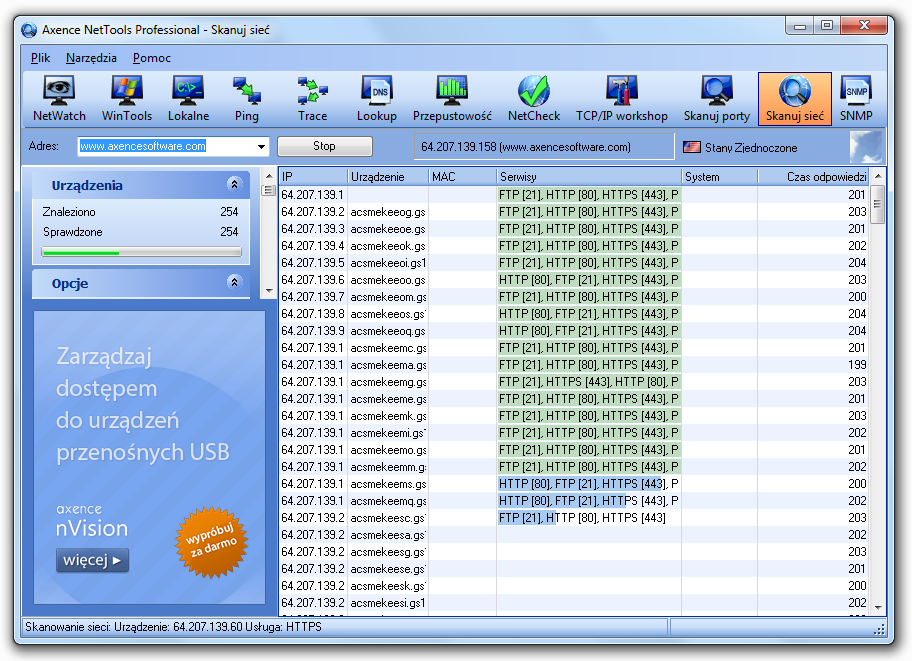Open the Pomoc menu
912x661 pixels.
151,58
